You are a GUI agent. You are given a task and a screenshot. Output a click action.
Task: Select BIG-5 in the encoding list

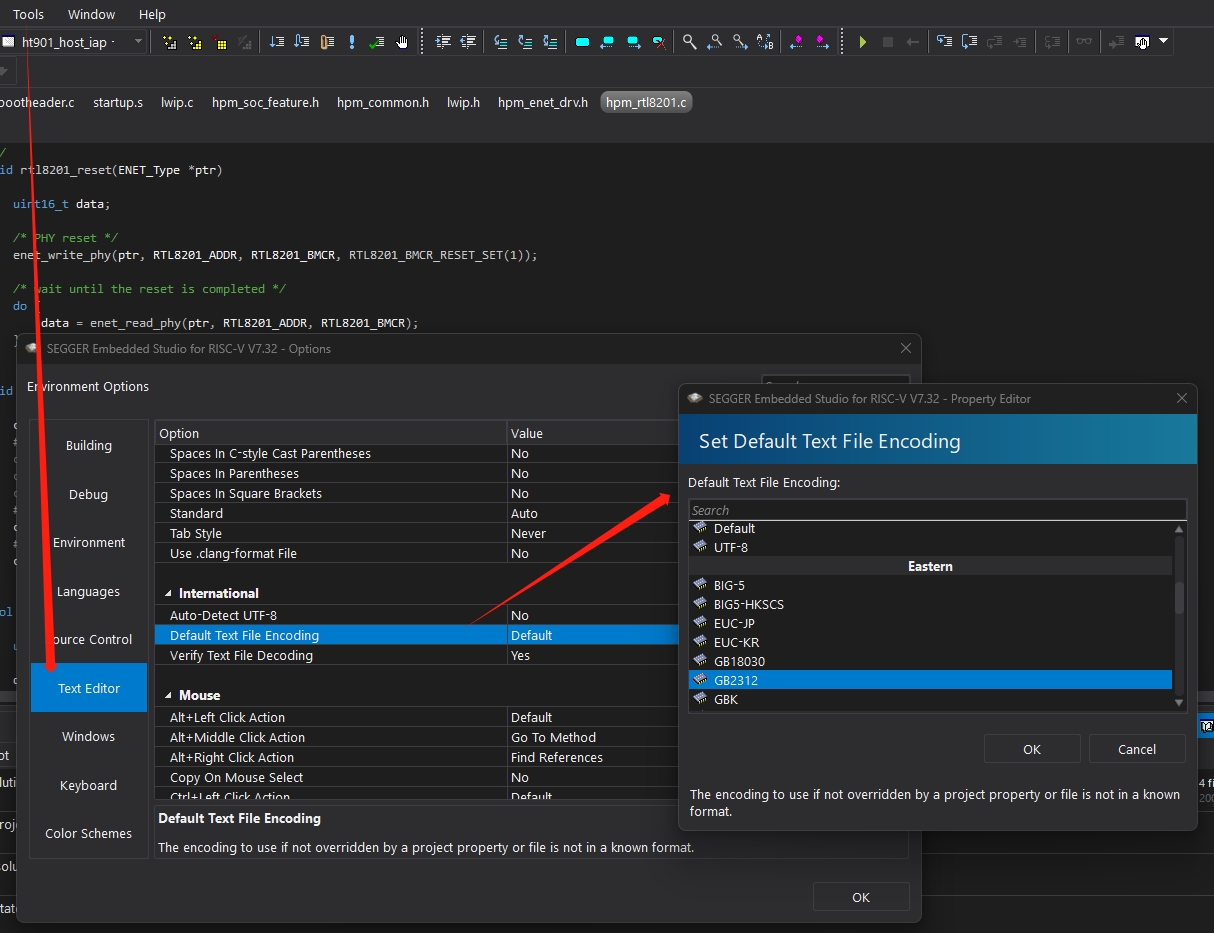click(930, 585)
